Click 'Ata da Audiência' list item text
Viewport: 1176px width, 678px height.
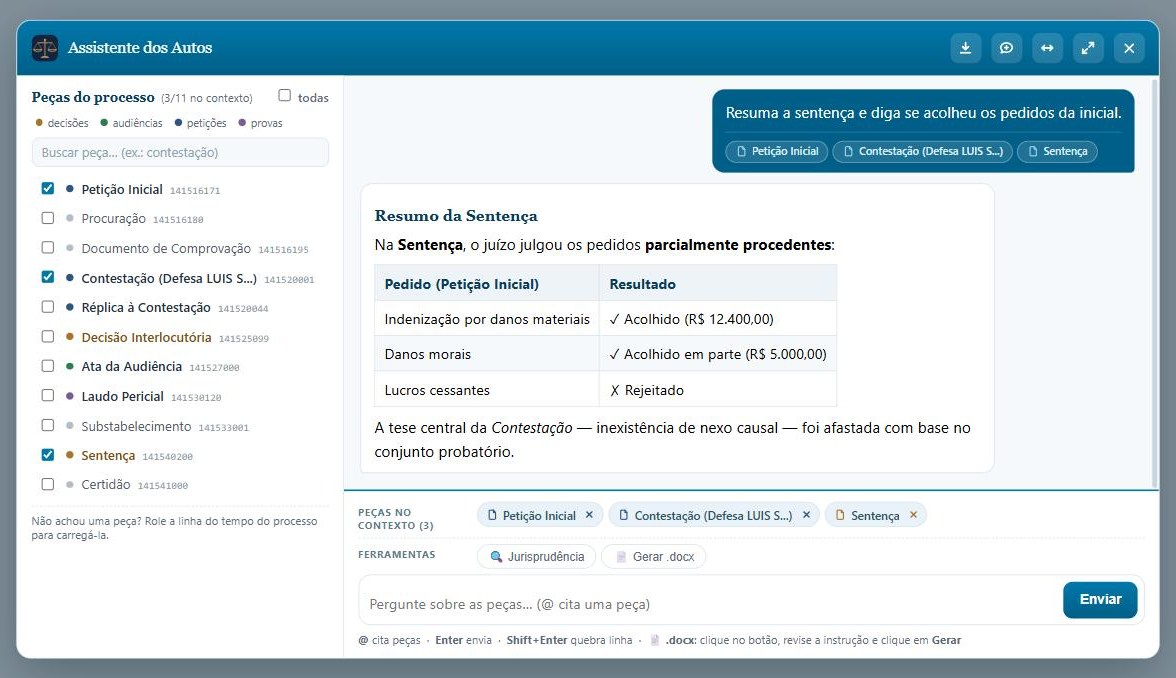point(131,366)
